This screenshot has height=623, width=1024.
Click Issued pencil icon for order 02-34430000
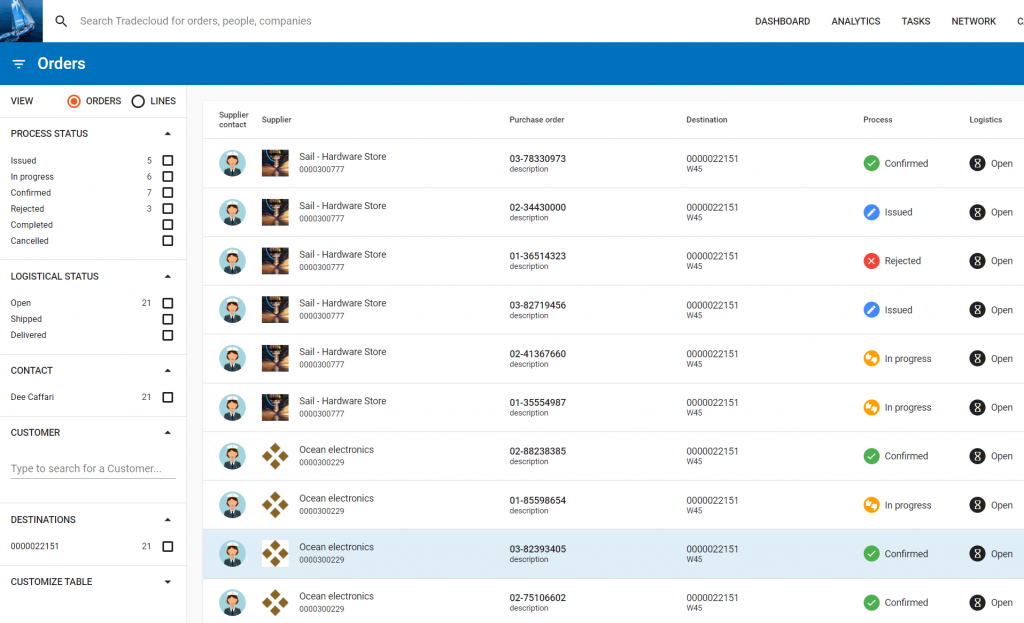pyautogui.click(x=871, y=212)
